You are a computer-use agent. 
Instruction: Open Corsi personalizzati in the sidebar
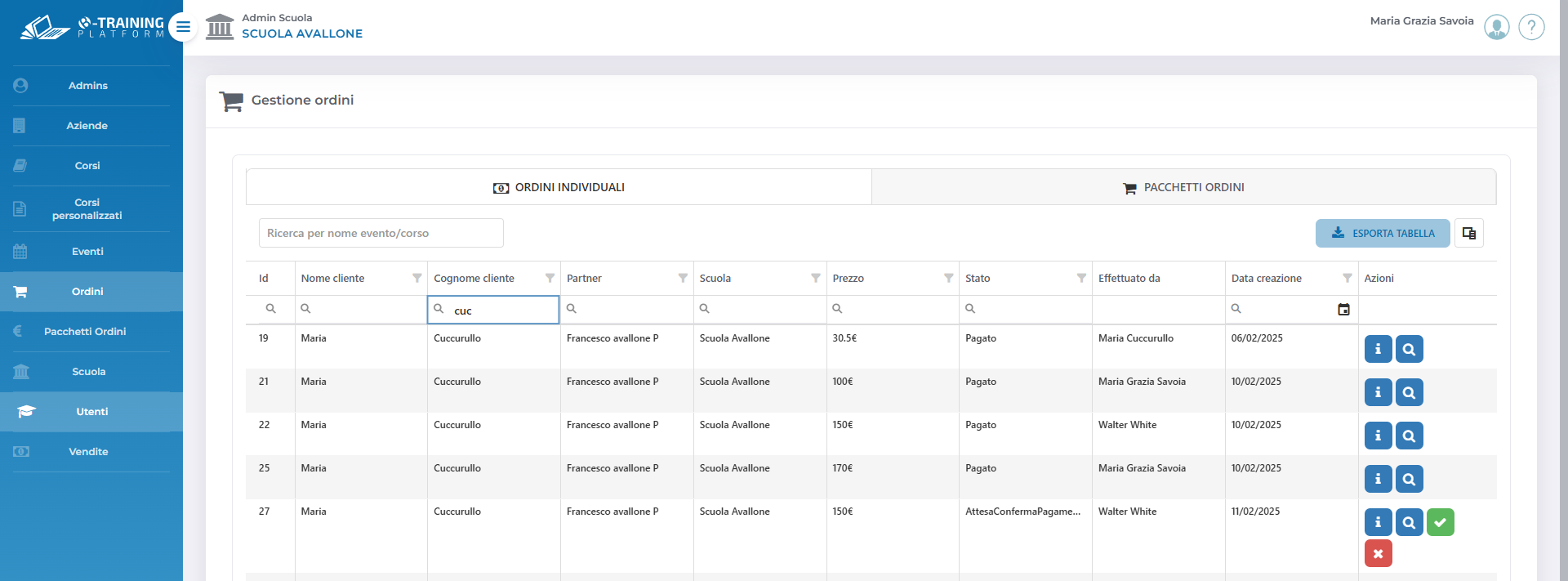click(x=91, y=209)
